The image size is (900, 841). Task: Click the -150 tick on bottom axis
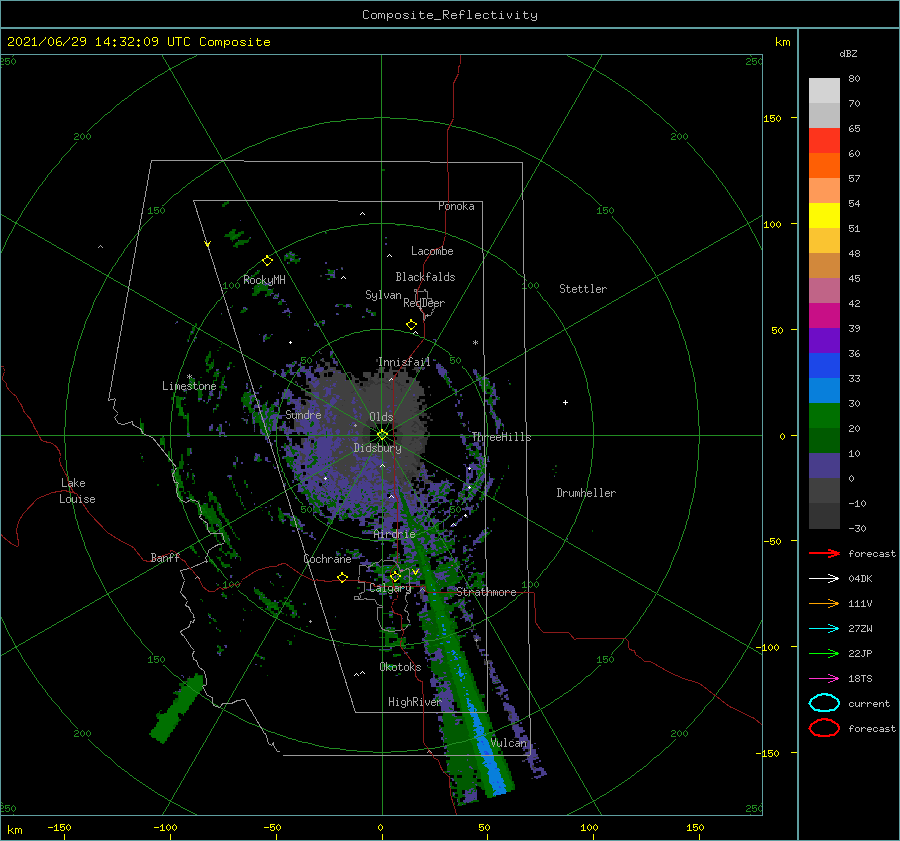pos(59,827)
